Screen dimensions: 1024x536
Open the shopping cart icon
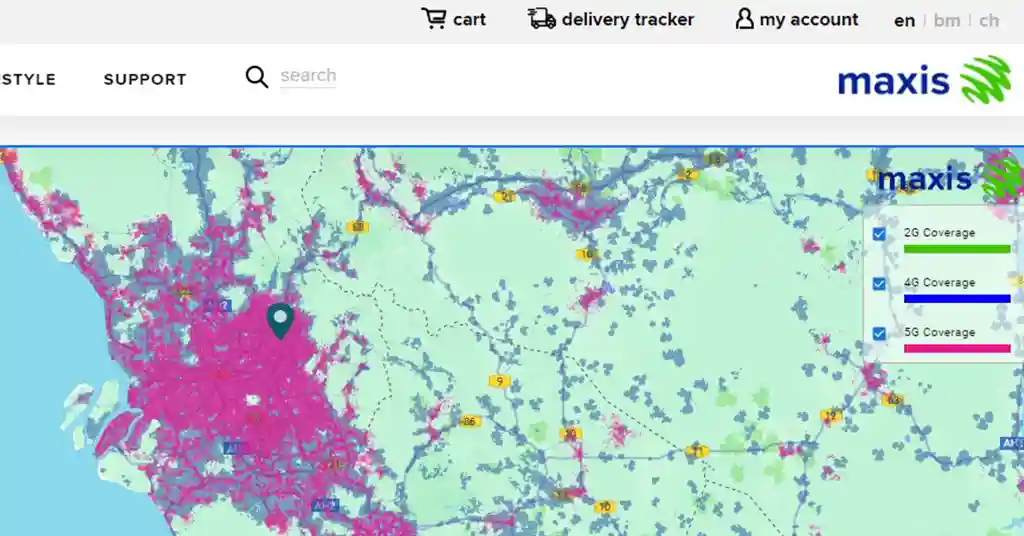click(434, 18)
